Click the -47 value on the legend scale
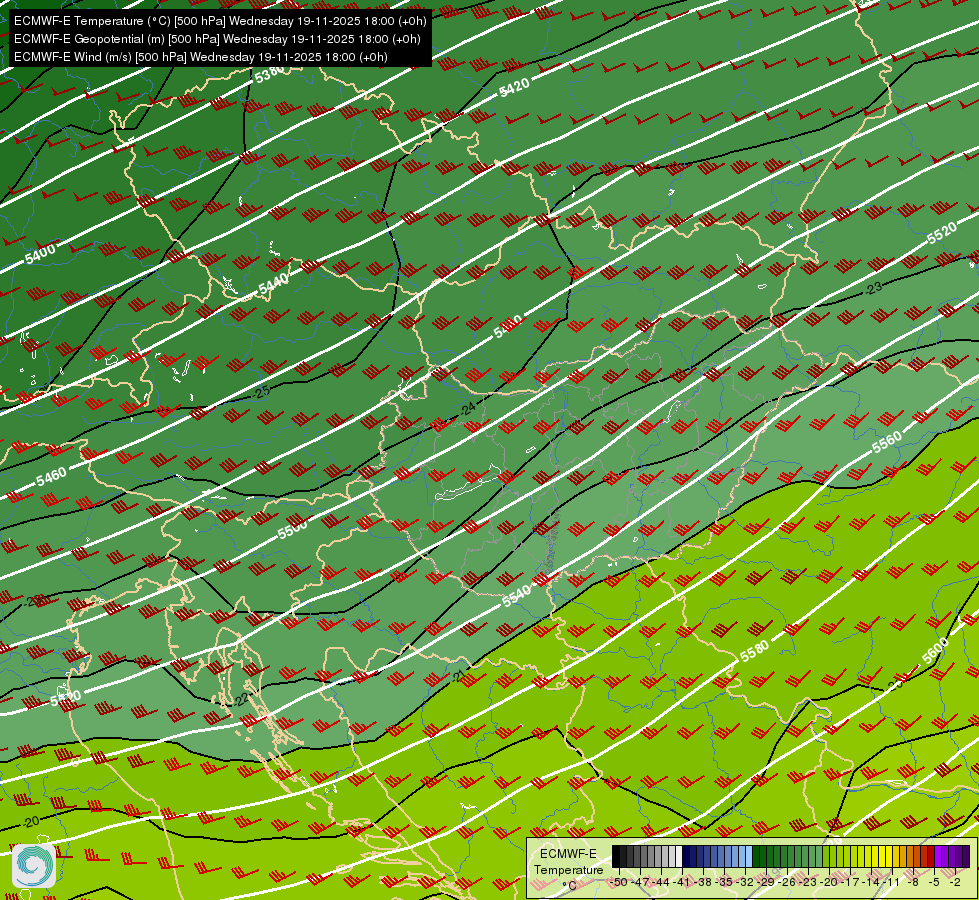This screenshot has width=979, height=900. click(640, 882)
